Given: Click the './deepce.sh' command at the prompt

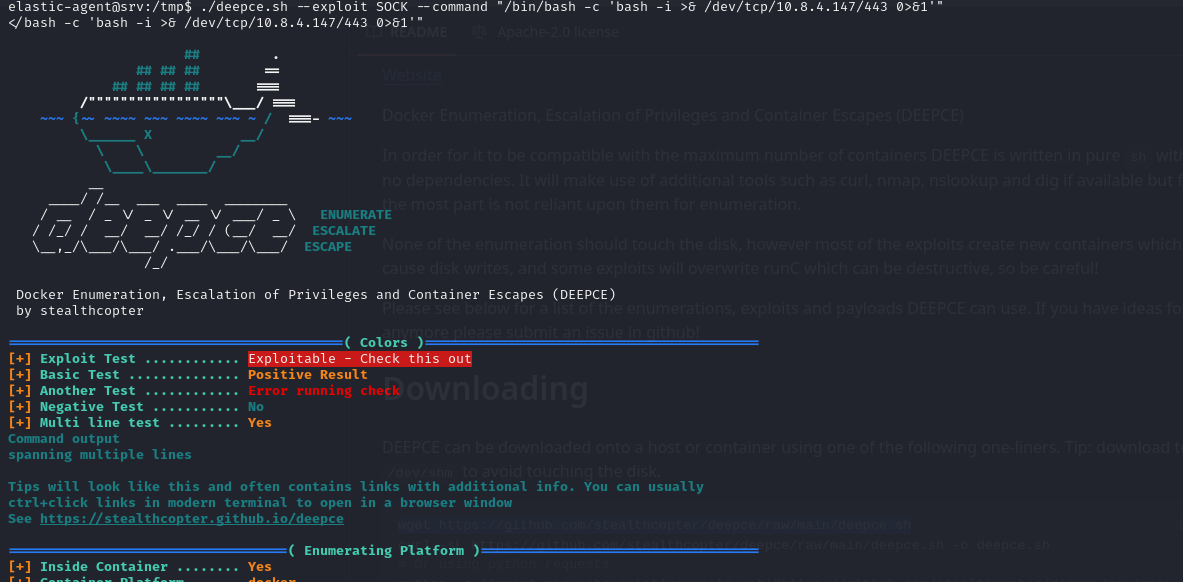Looking at the screenshot, I should tap(244, 7).
